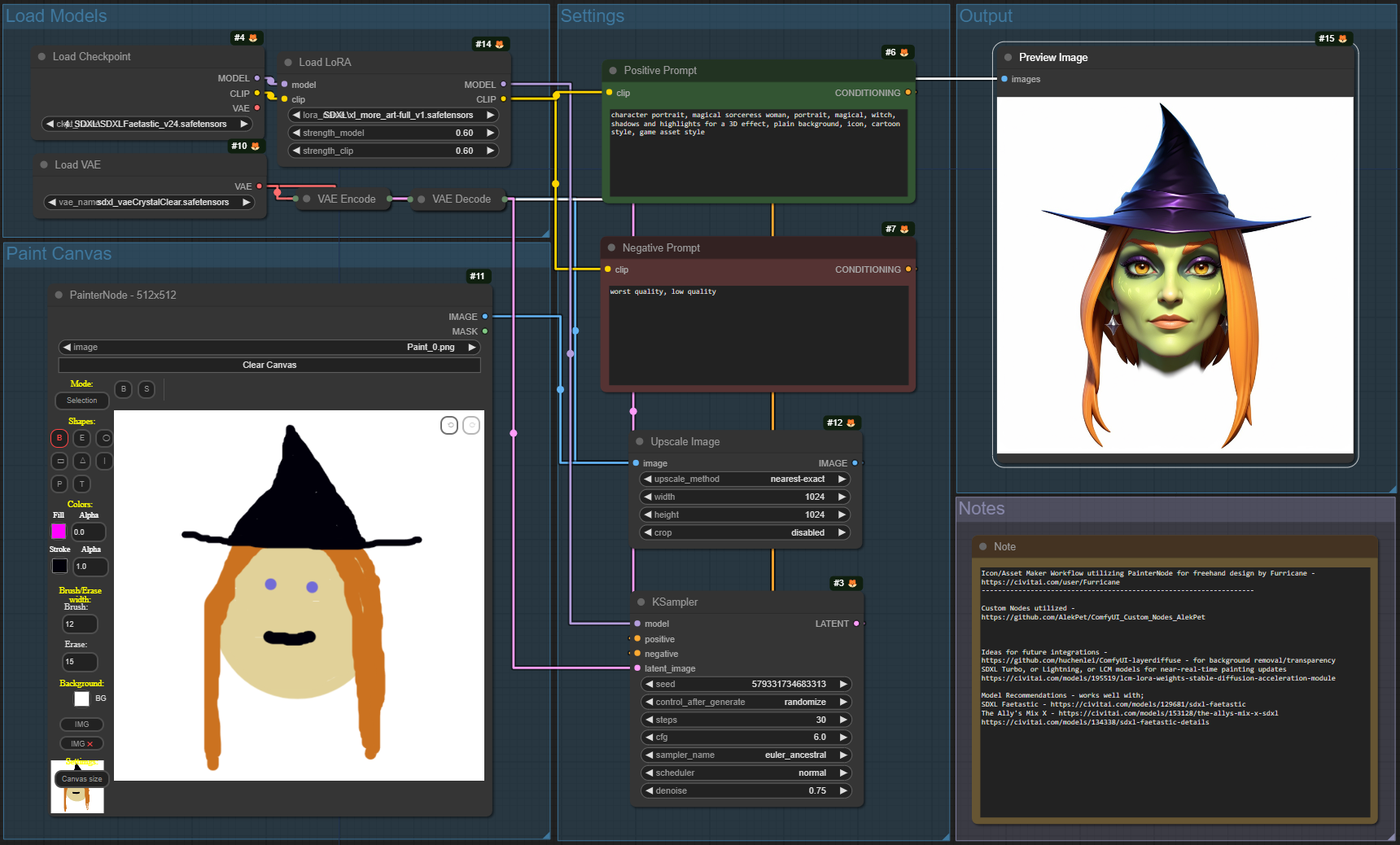Click the redo icon on the canvas
1400x845 pixels.
coord(471,425)
